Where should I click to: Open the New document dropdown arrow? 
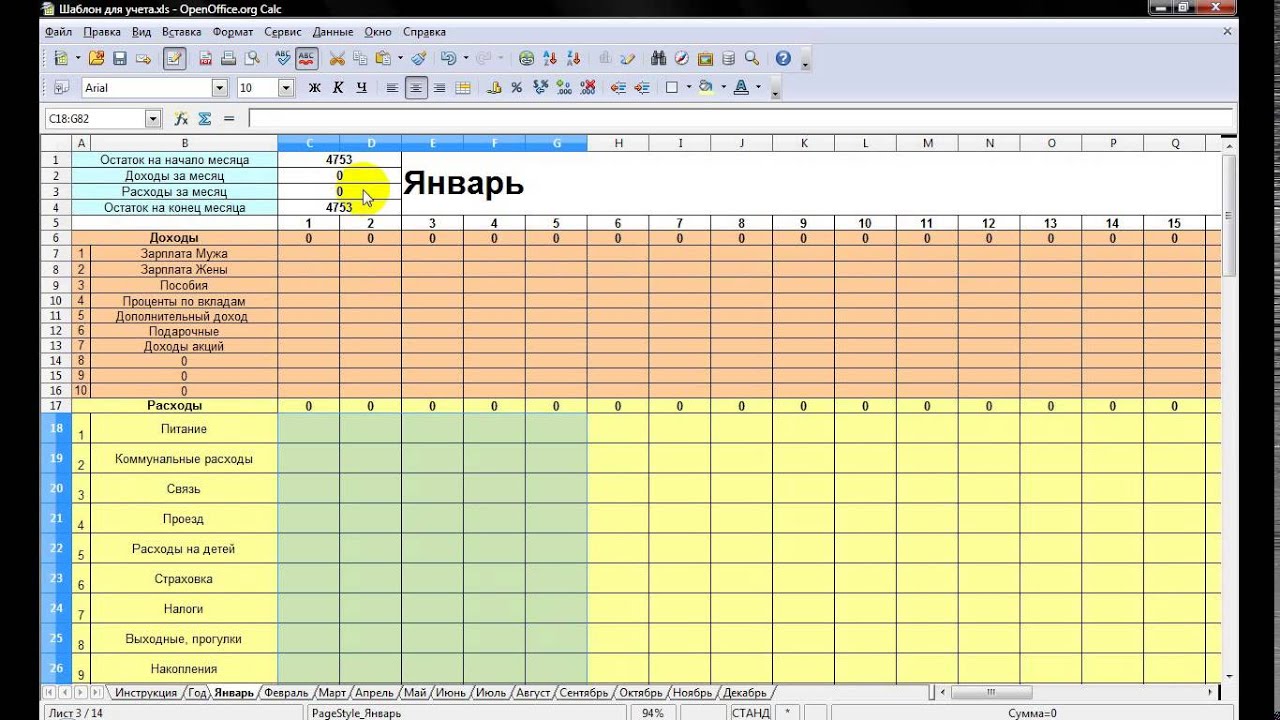point(78,58)
